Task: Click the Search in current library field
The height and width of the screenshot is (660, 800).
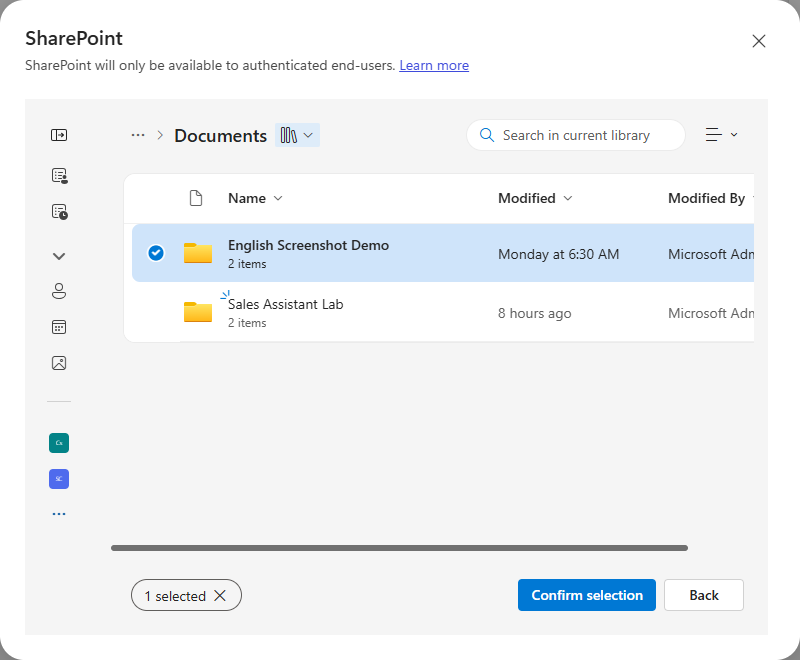Action: point(576,135)
